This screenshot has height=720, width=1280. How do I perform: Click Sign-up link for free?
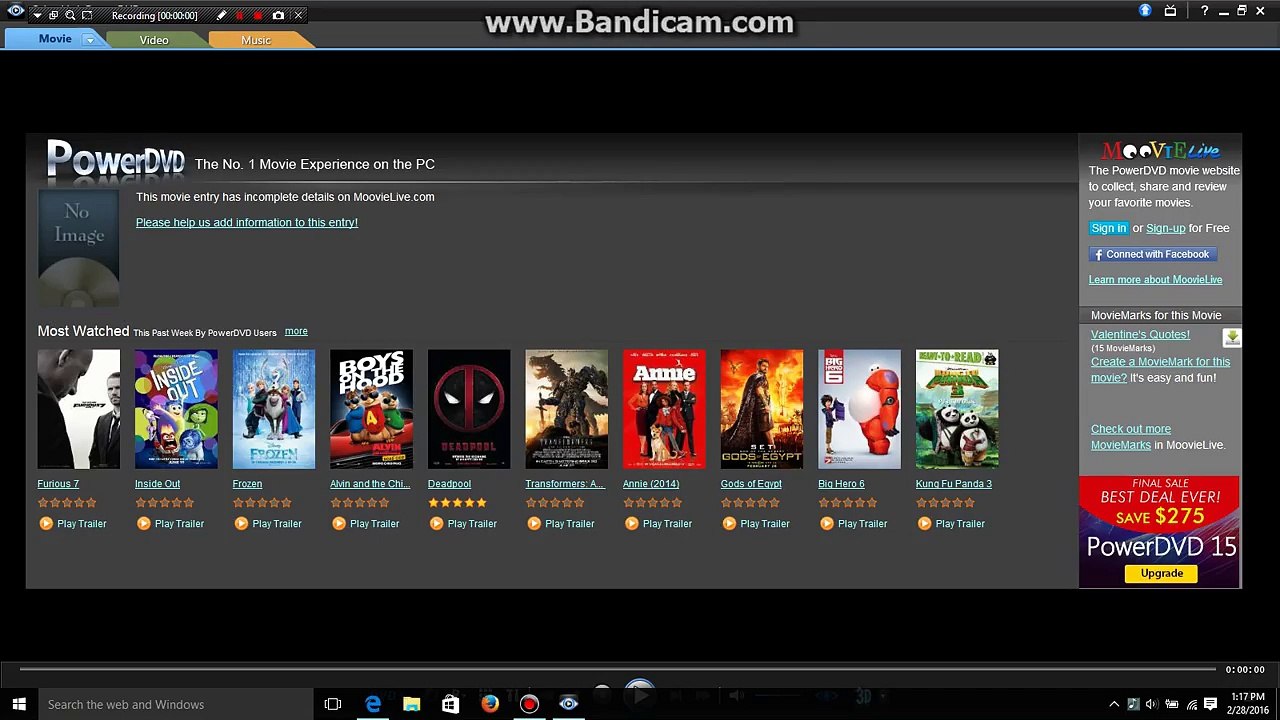click(1165, 228)
